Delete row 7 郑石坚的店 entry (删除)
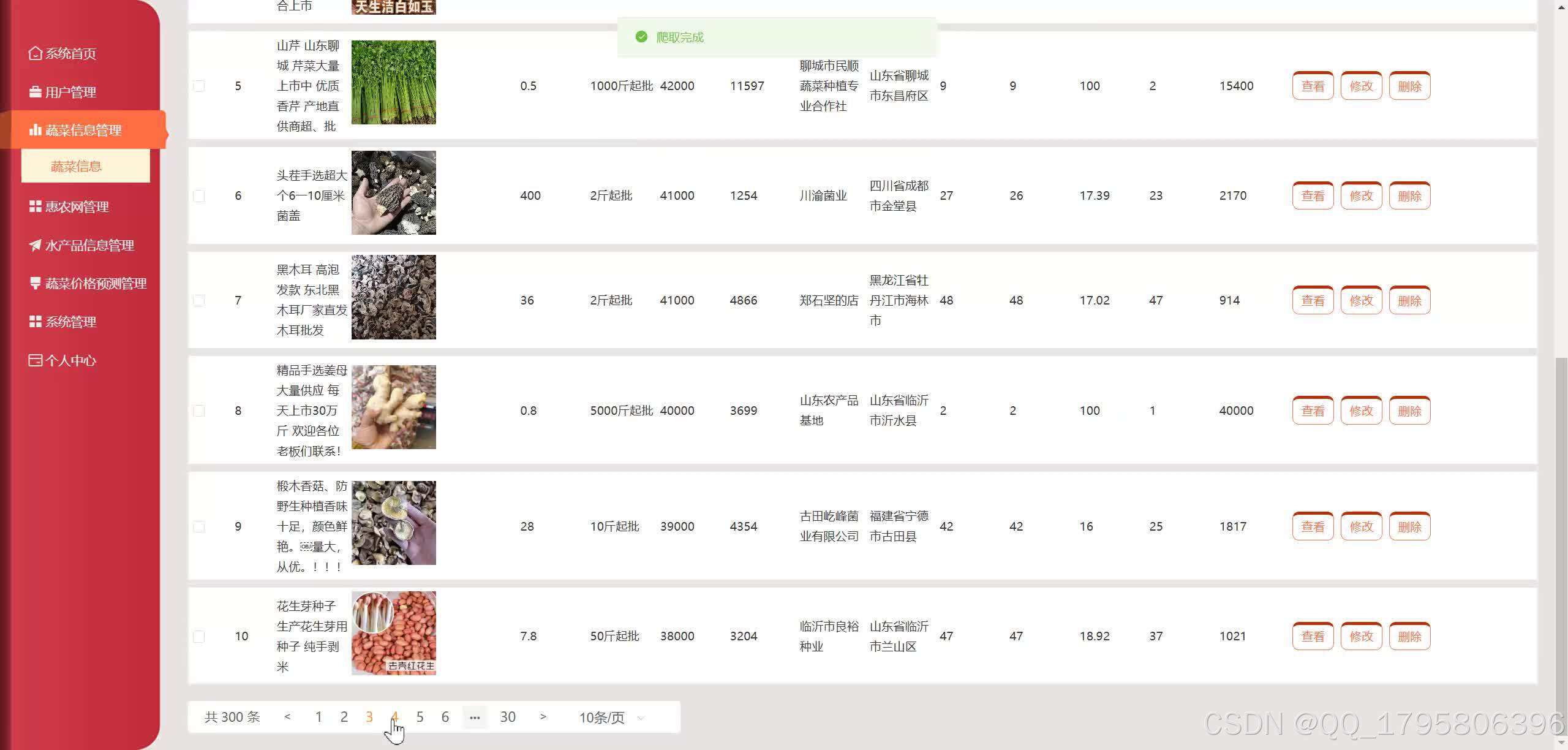The width and height of the screenshot is (1568, 750). 1409,300
